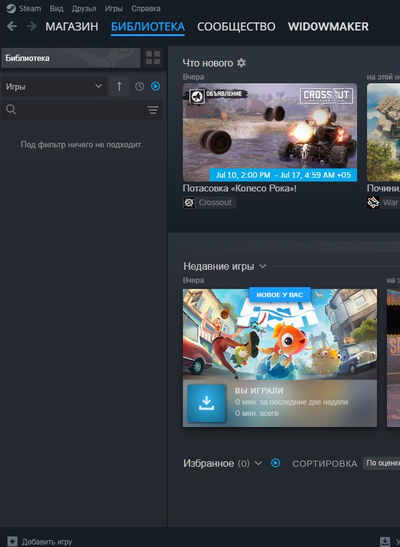
Task: Click the library search input field
Action: (x=82, y=110)
